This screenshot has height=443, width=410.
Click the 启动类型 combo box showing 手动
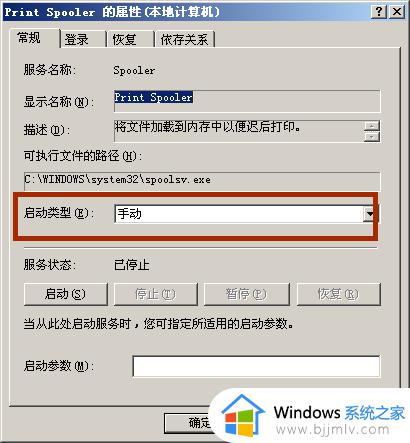[x=245, y=214]
